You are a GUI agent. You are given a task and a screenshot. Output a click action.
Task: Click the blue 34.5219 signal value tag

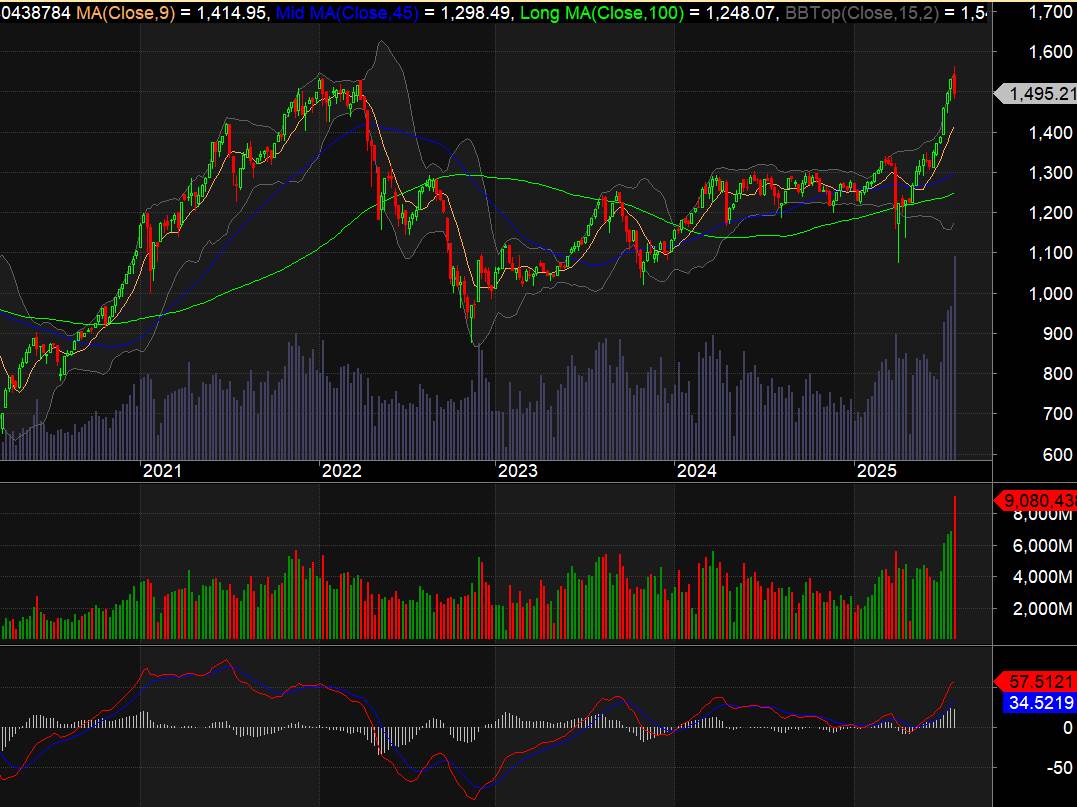1040,703
